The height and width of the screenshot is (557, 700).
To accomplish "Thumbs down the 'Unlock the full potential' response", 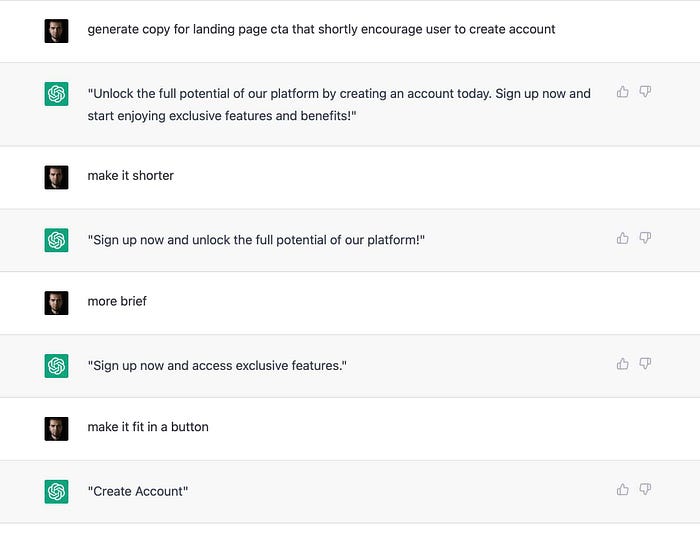I will (x=645, y=92).
